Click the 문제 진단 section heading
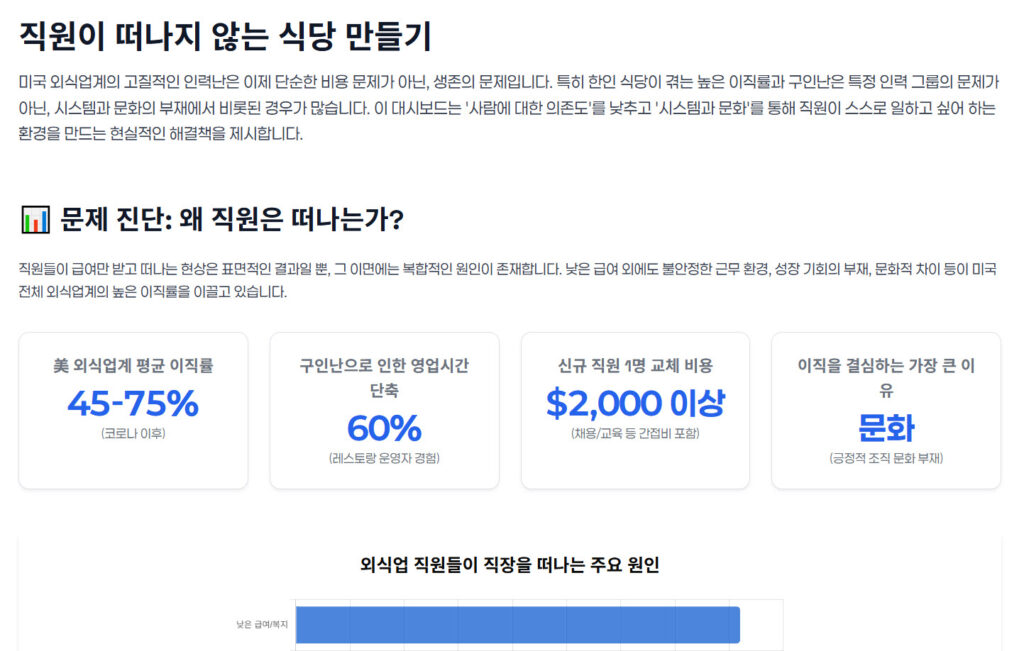 coord(231,219)
